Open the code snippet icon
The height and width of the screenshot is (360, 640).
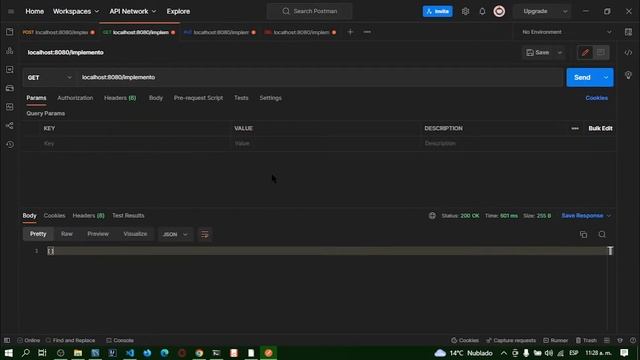click(x=628, y=53)
